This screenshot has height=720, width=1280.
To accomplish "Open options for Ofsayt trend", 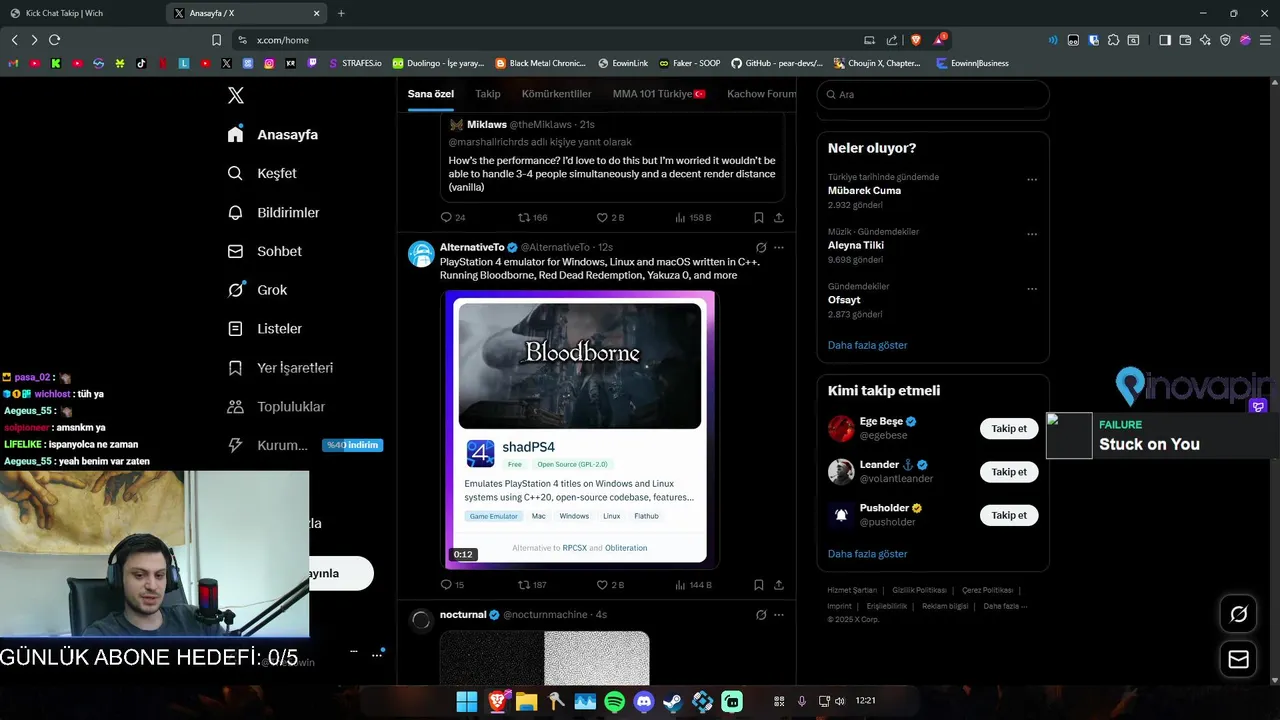I will 1032,289.
